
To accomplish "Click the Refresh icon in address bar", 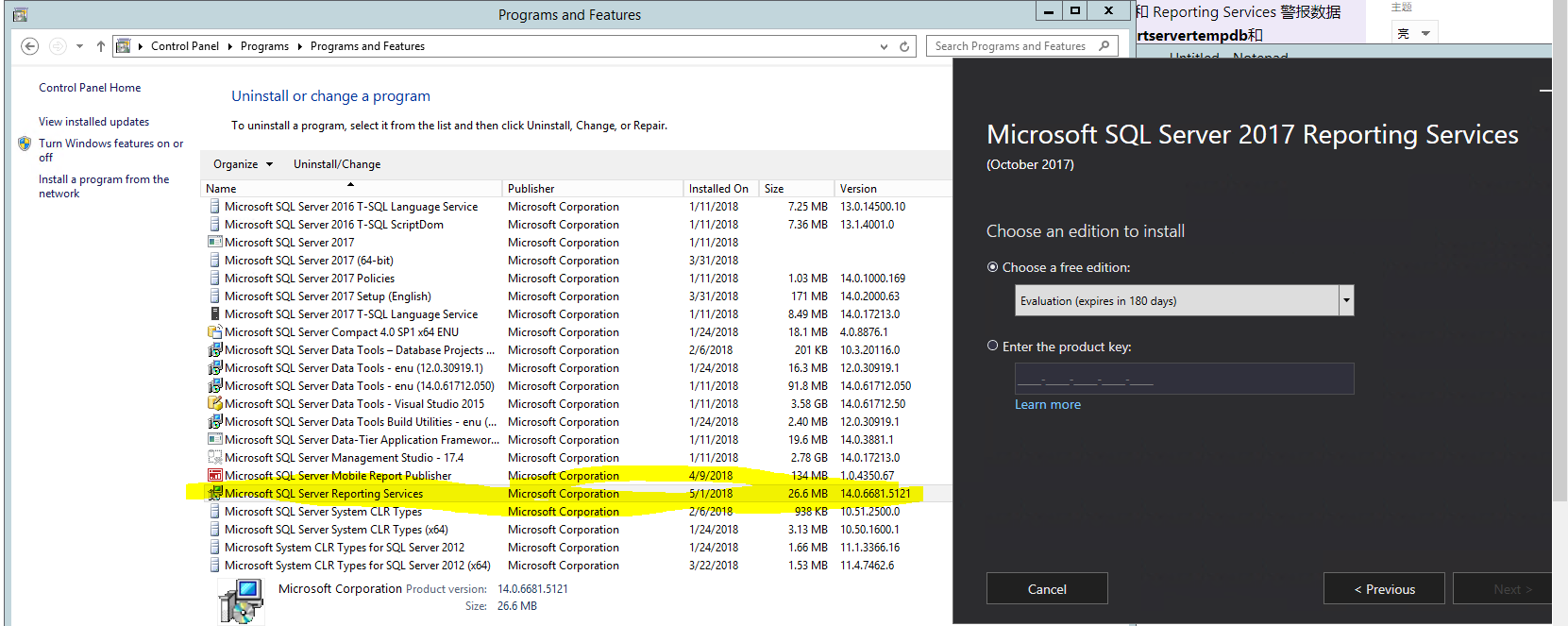I will coord(904,46).
